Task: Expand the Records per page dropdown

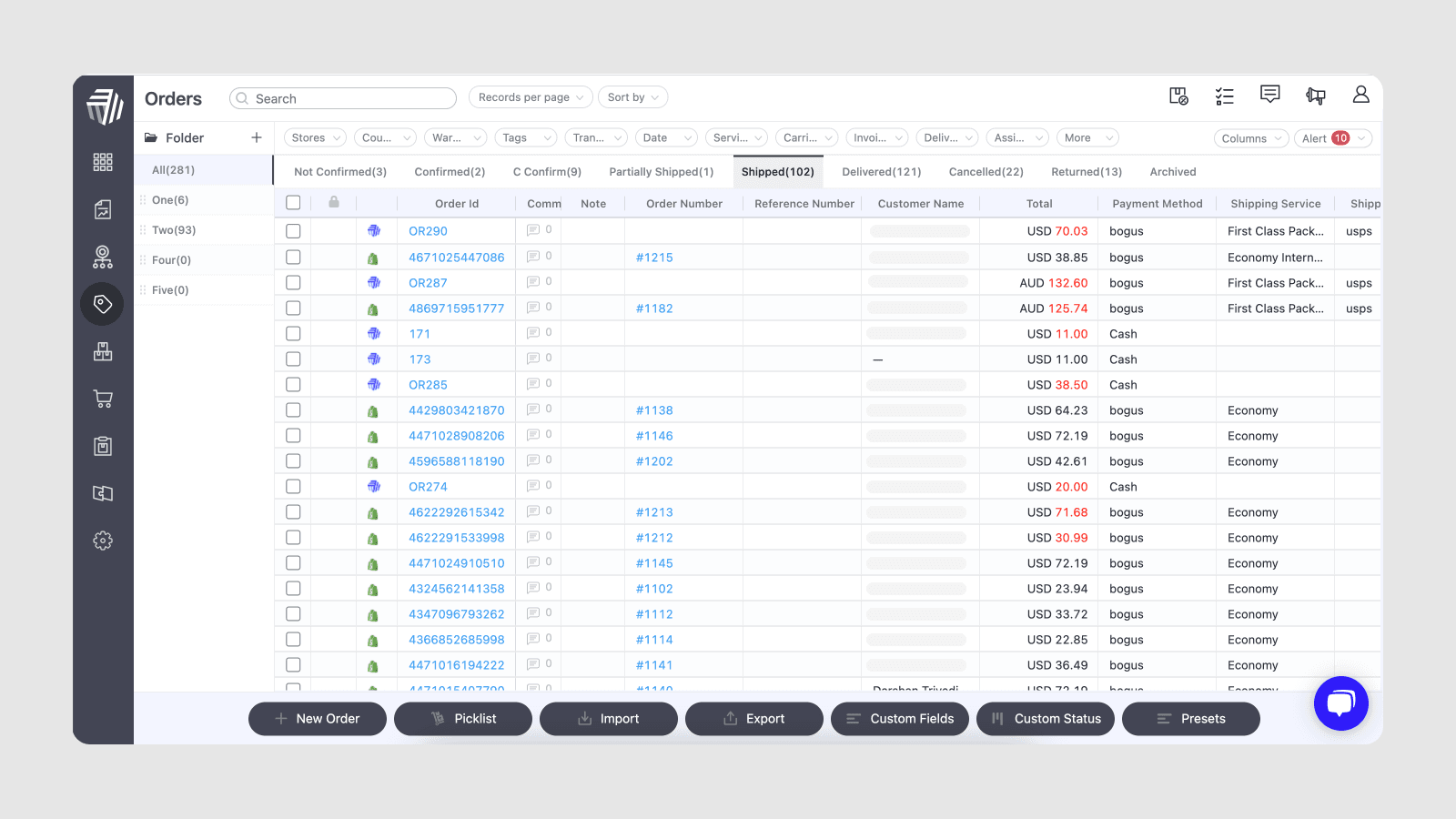Action: (531, 97)
